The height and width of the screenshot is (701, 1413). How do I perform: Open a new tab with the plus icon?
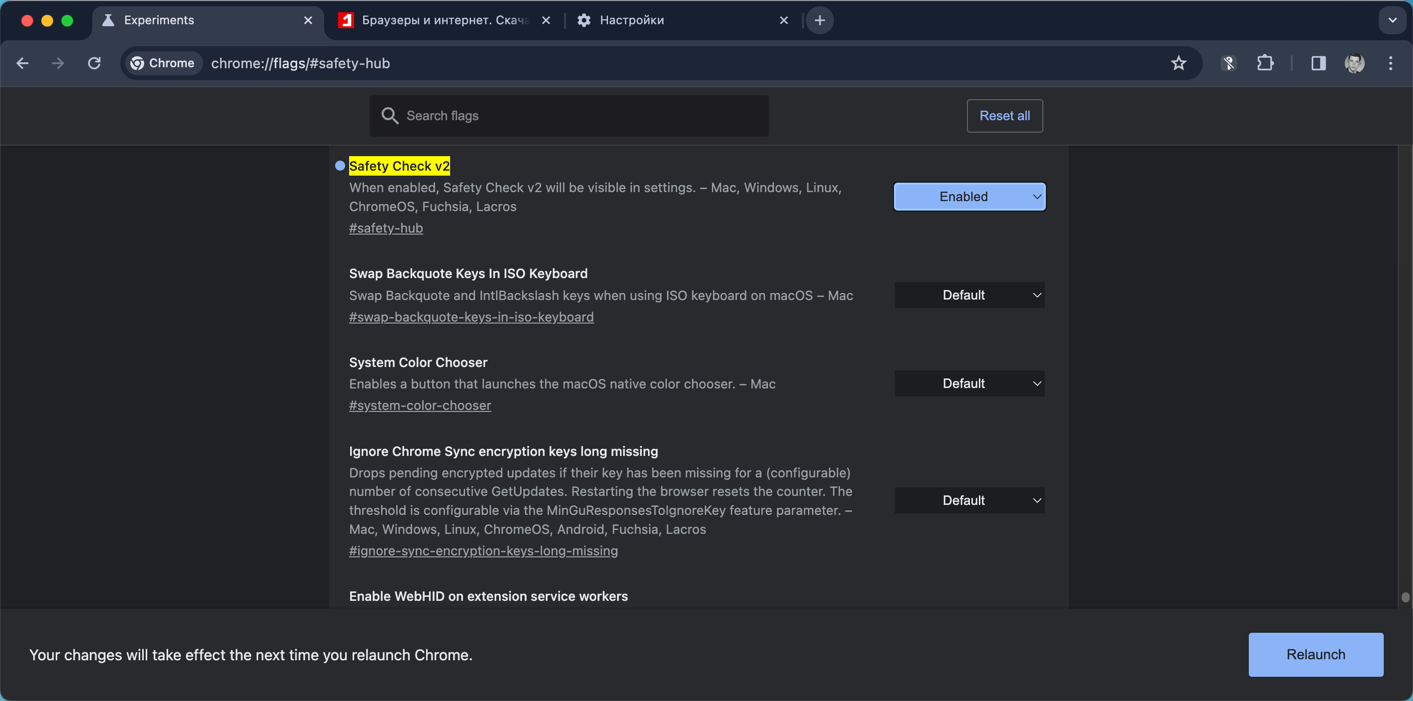click(820, 20)
